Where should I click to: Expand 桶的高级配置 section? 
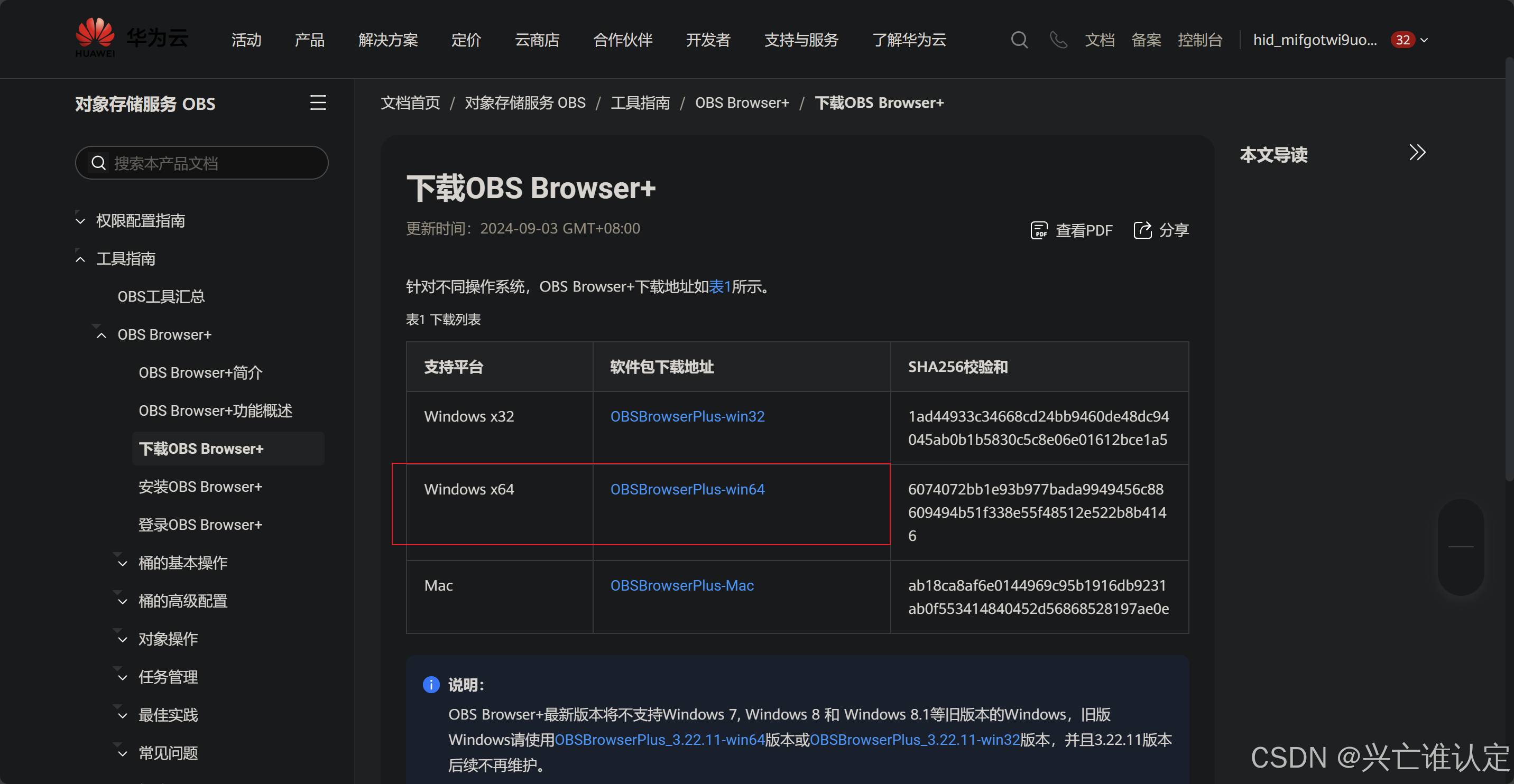(x=122, y=601)
